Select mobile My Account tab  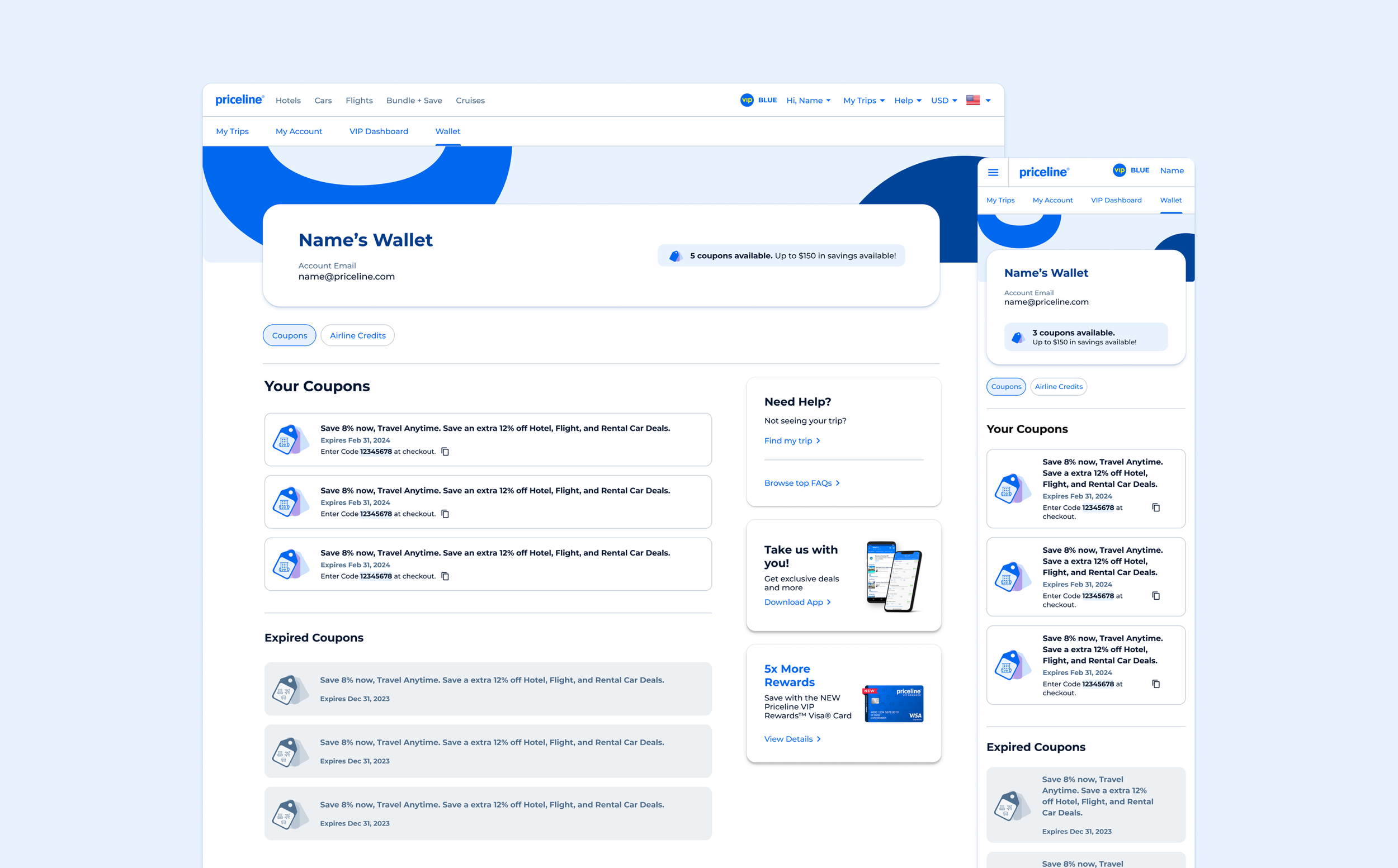1052,200
